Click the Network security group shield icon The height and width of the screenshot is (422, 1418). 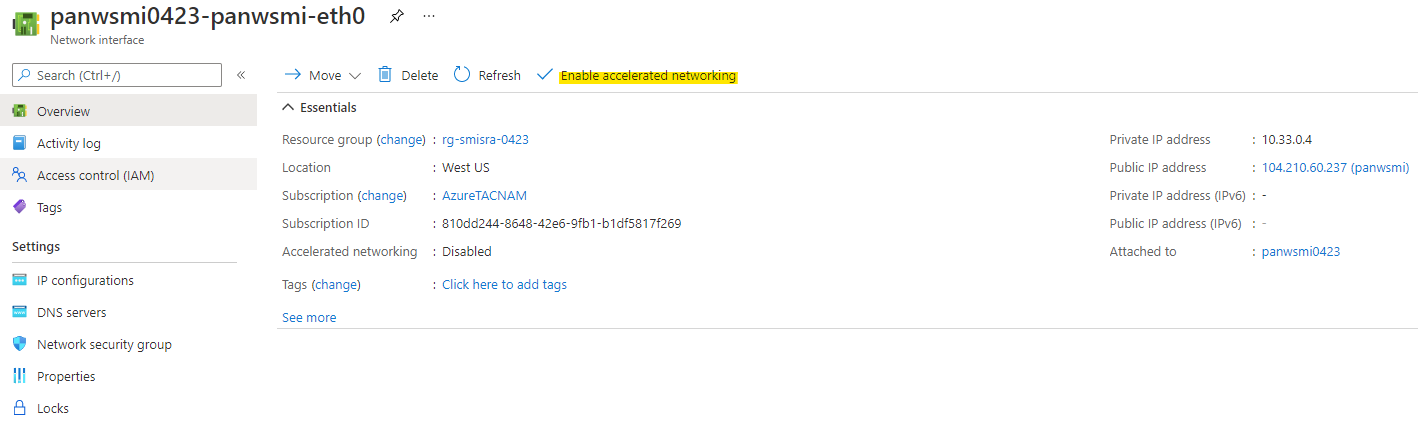(x=19, y=344)
